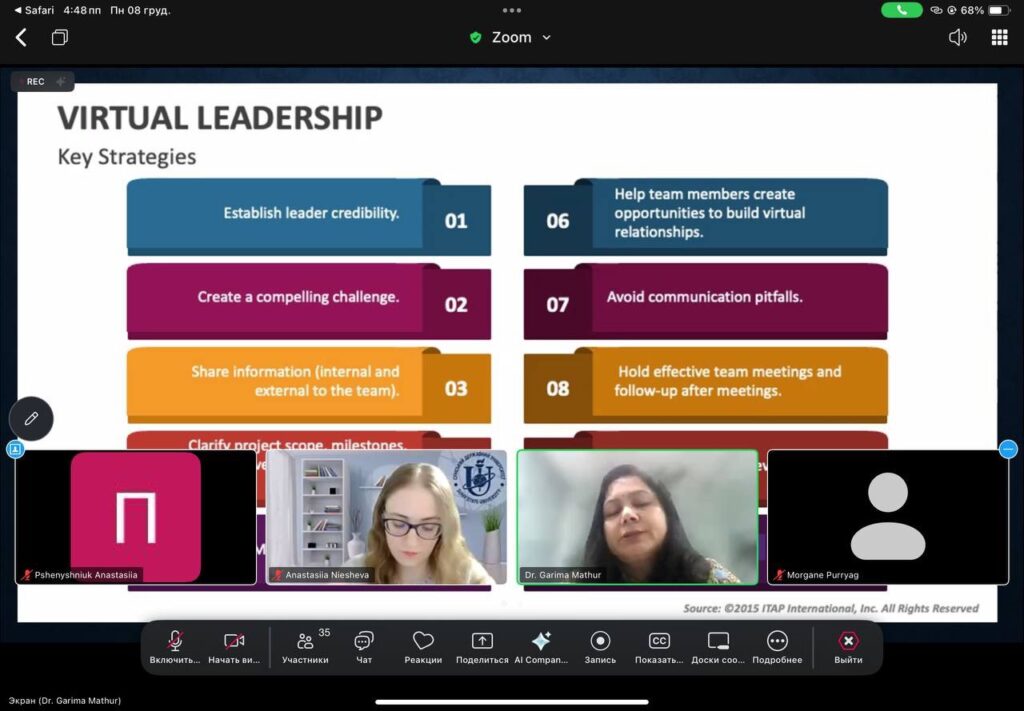Open reactions heart icon
This screenshot has height=711, width=1024.
click(423, 642)
